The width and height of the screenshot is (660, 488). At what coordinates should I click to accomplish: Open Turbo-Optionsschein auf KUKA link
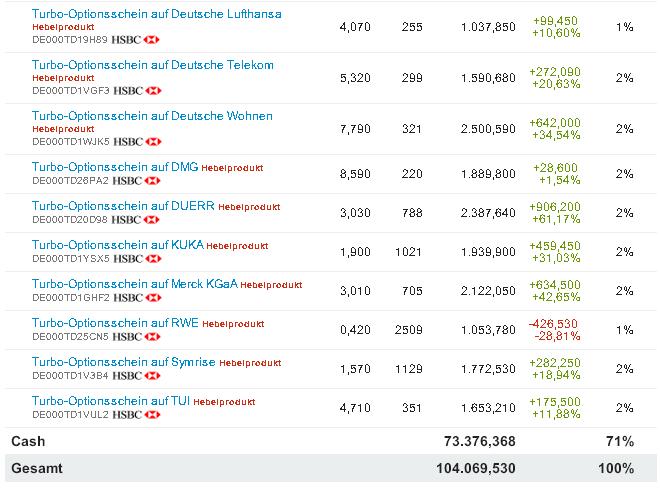tap(119, 245)
